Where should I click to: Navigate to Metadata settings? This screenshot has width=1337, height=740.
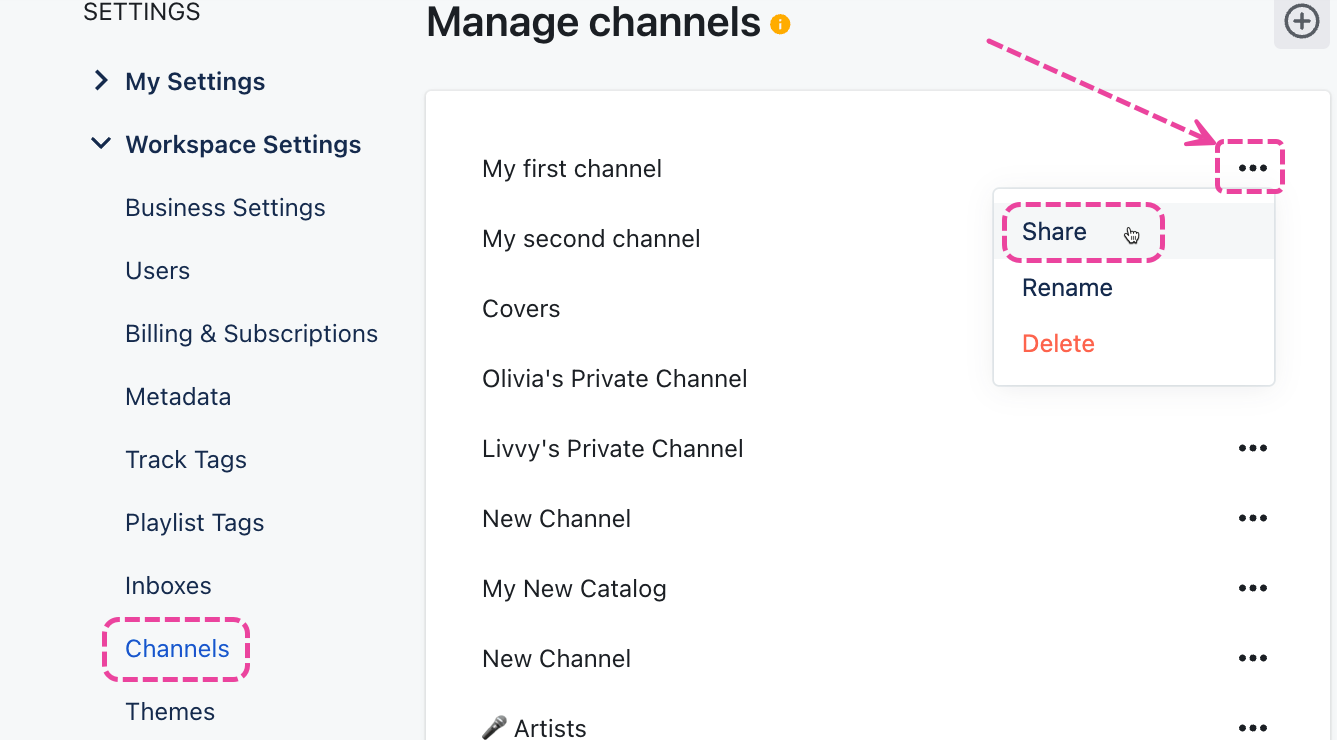178,397
